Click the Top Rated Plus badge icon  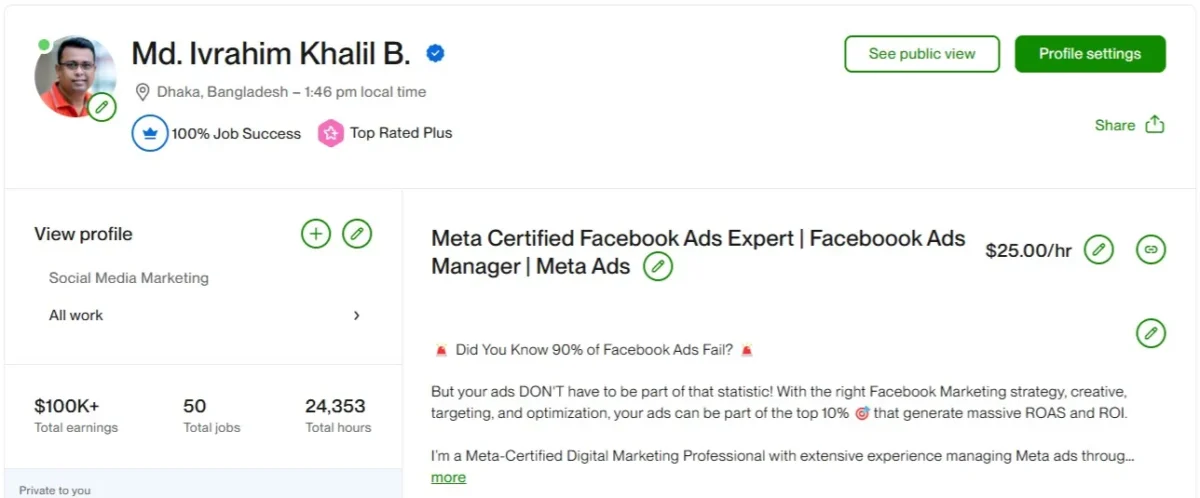[x=331, y=133]
